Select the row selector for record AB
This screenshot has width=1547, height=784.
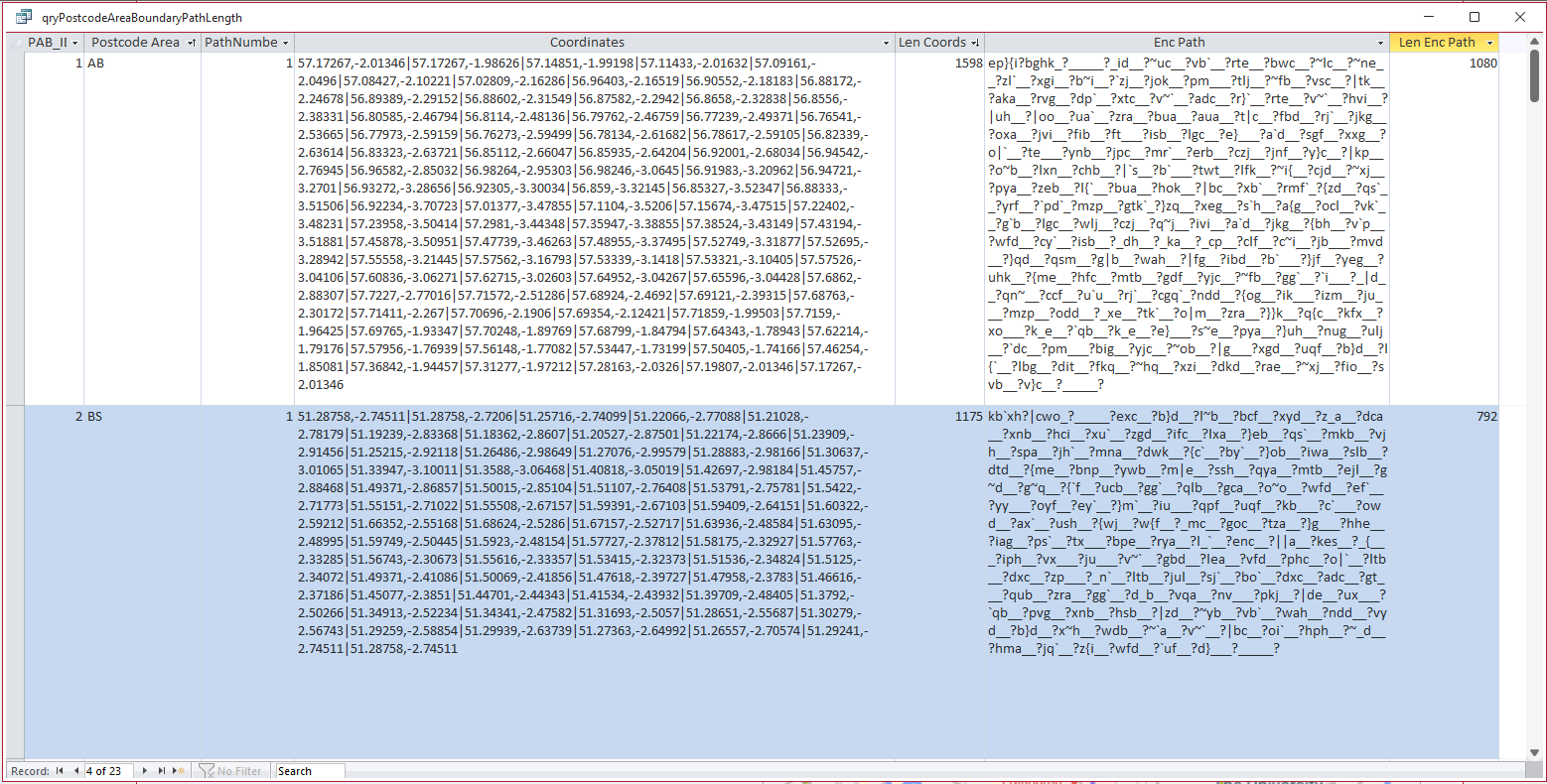point(15,228)
